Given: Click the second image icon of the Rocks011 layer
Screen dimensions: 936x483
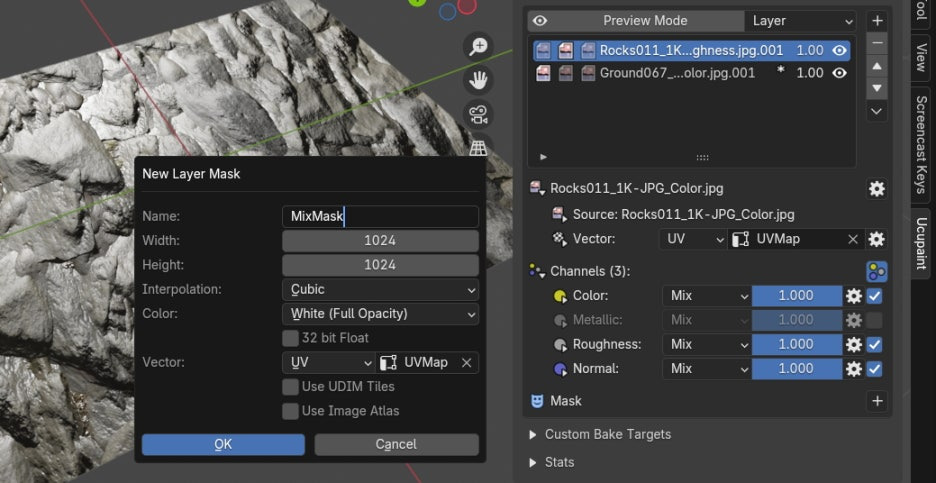Looking at the screenshot, I should pyautogui.click(x=566, y=51).
